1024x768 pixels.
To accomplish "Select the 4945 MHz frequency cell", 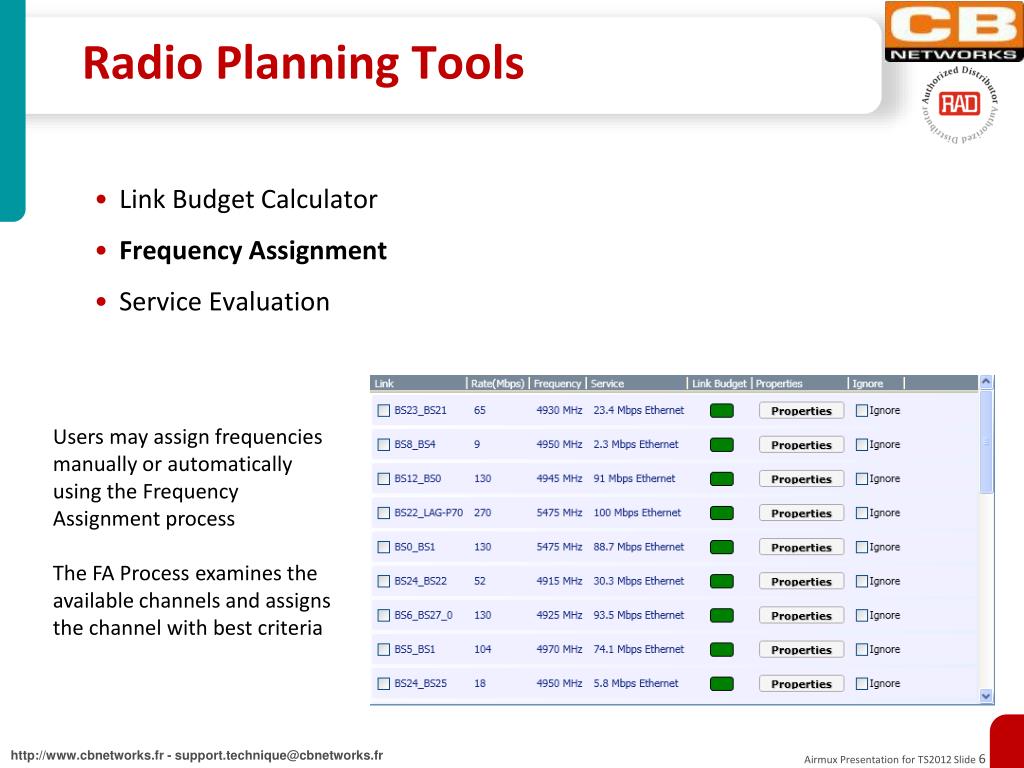I will [559, 478].
